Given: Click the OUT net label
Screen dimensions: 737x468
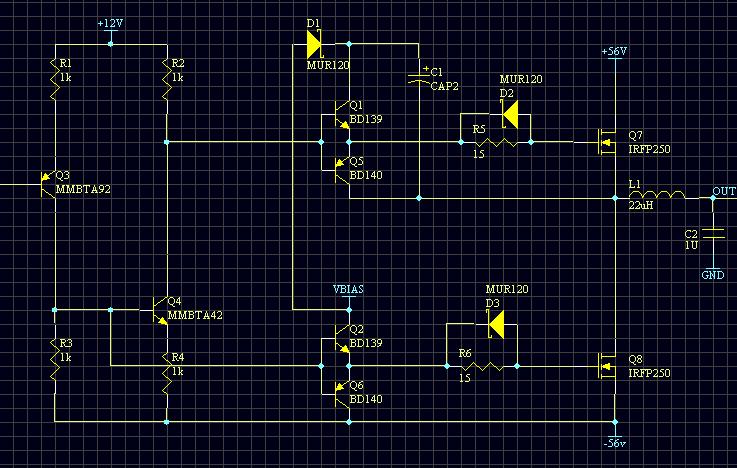Looking at the screenshot, I should [x=723, y=191].
